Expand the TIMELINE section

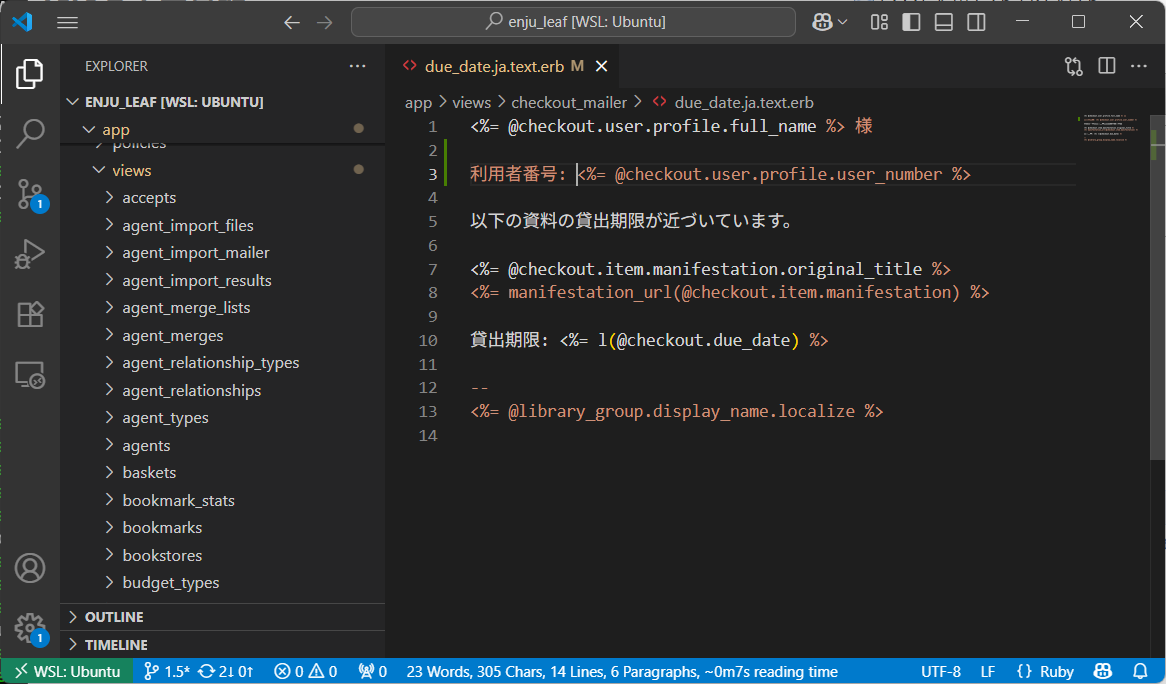pos(222,645)
